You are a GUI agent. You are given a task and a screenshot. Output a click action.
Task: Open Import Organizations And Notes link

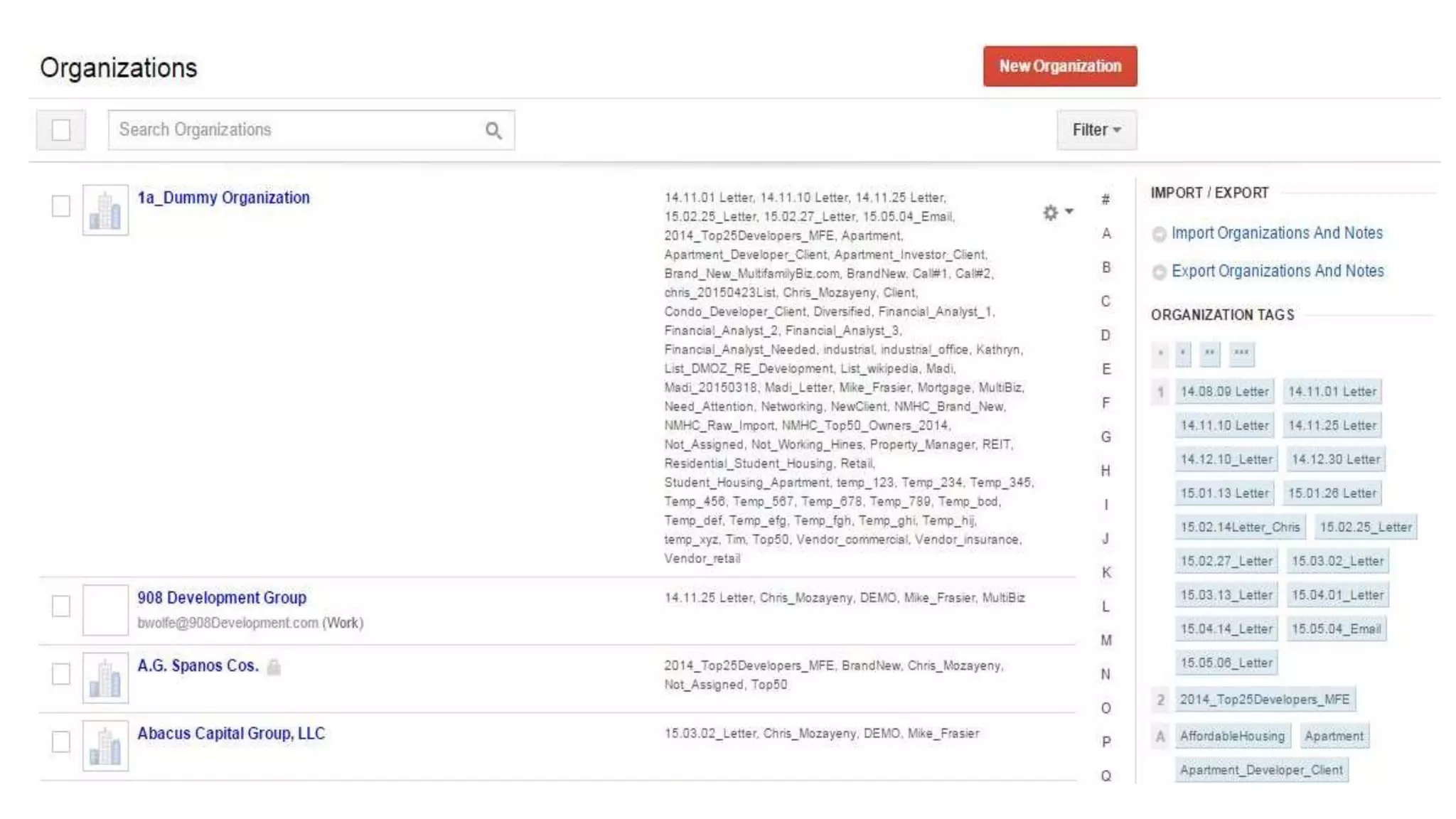coord(1277,233)
